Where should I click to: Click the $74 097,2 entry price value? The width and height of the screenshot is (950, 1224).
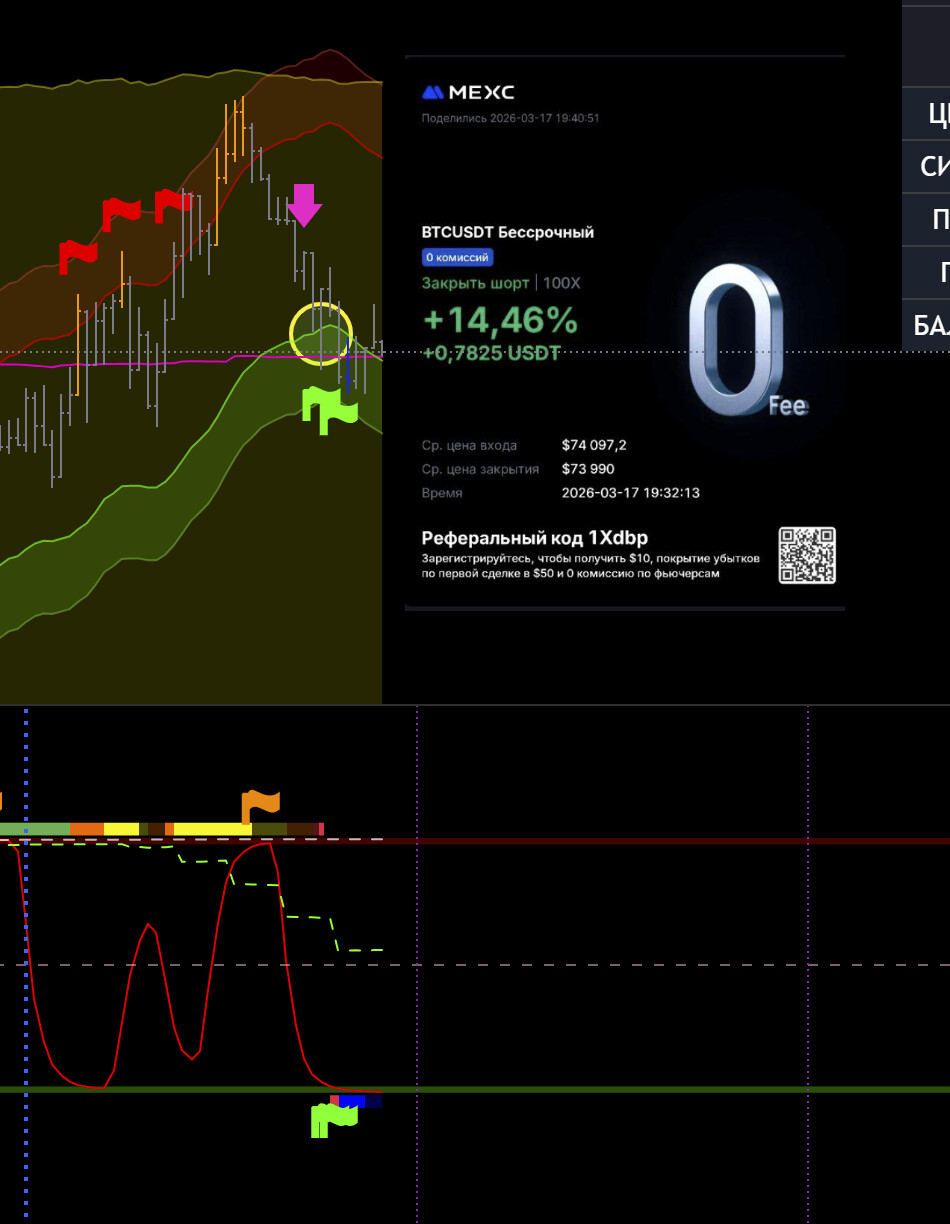(x=594, y=445)
